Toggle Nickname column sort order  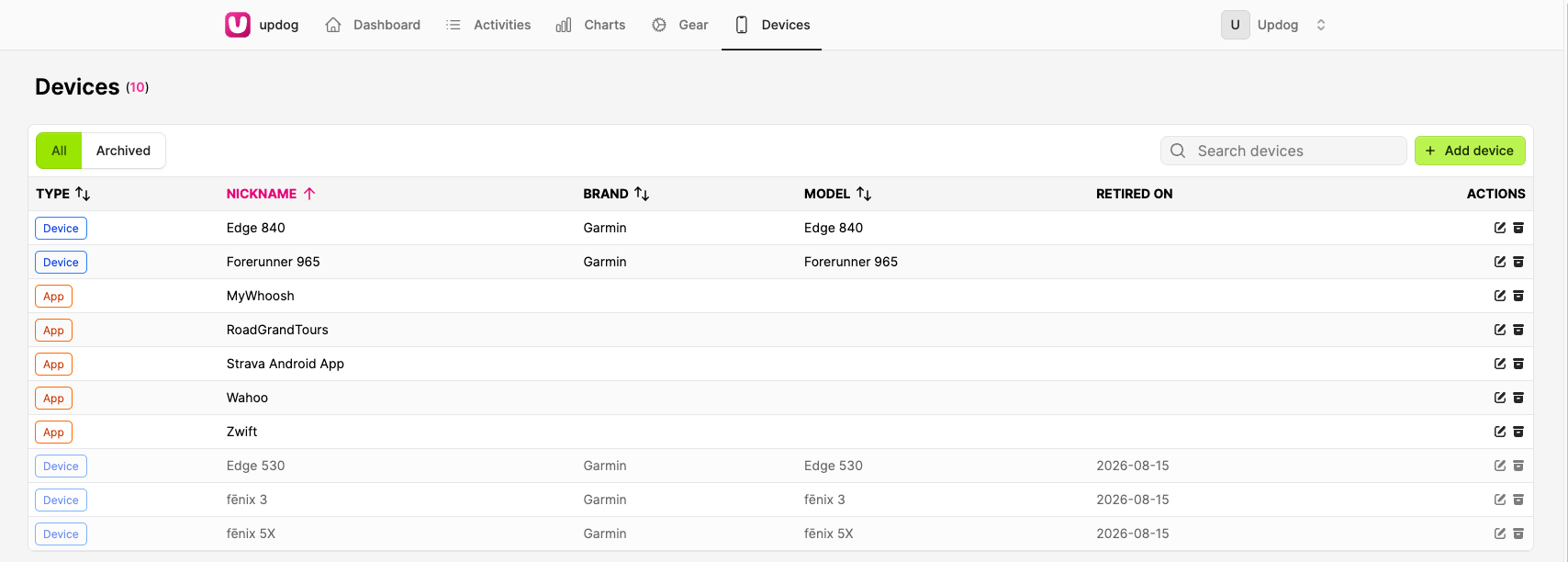(271, 194)
